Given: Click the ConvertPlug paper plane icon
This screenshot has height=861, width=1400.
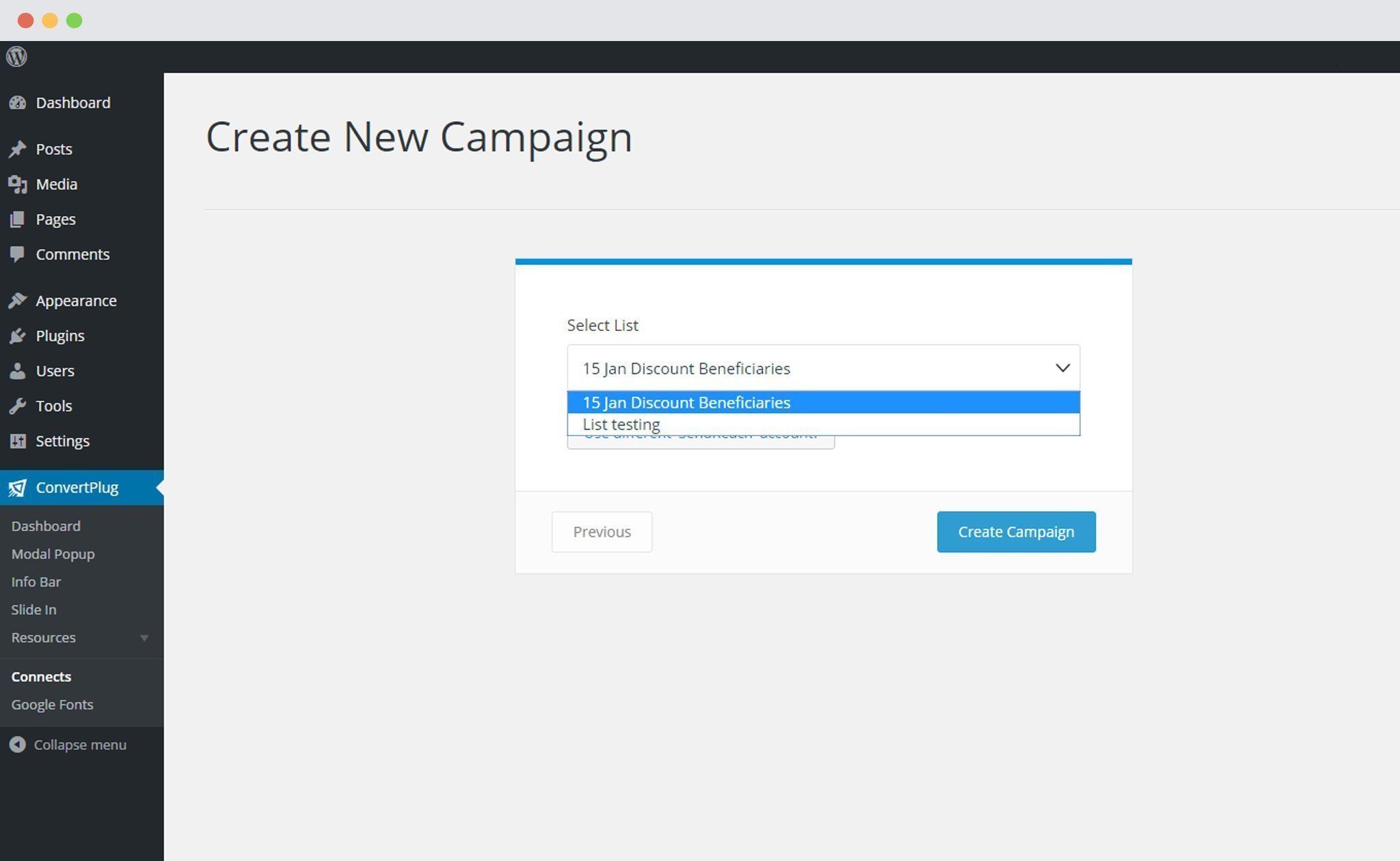Looking at the screenshot, I should click(x=18, y=488).
